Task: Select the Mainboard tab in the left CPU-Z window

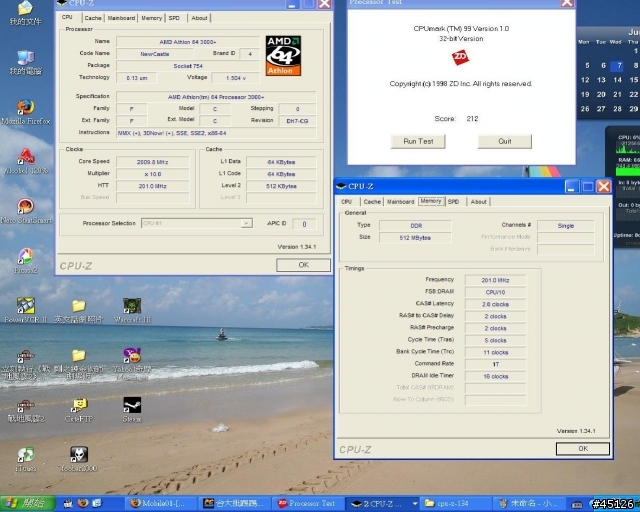Action: (121, 18)
